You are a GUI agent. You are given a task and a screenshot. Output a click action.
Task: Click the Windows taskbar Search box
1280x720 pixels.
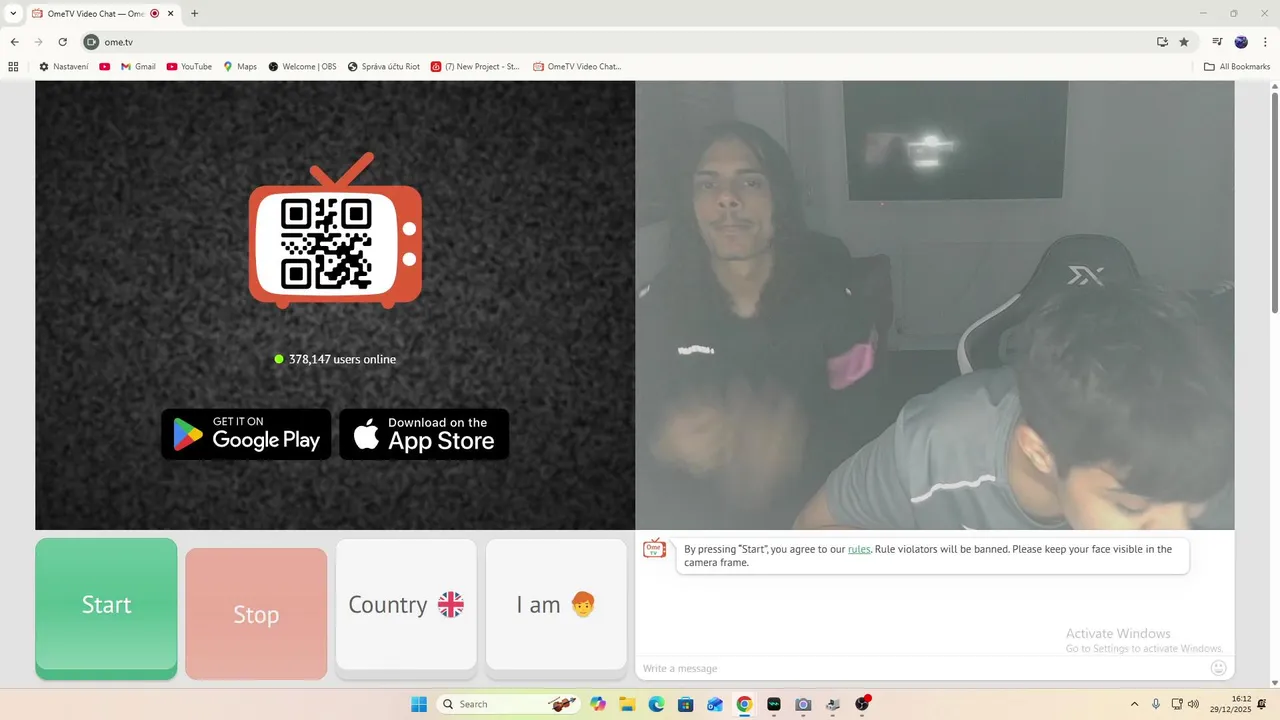[510, 704]
